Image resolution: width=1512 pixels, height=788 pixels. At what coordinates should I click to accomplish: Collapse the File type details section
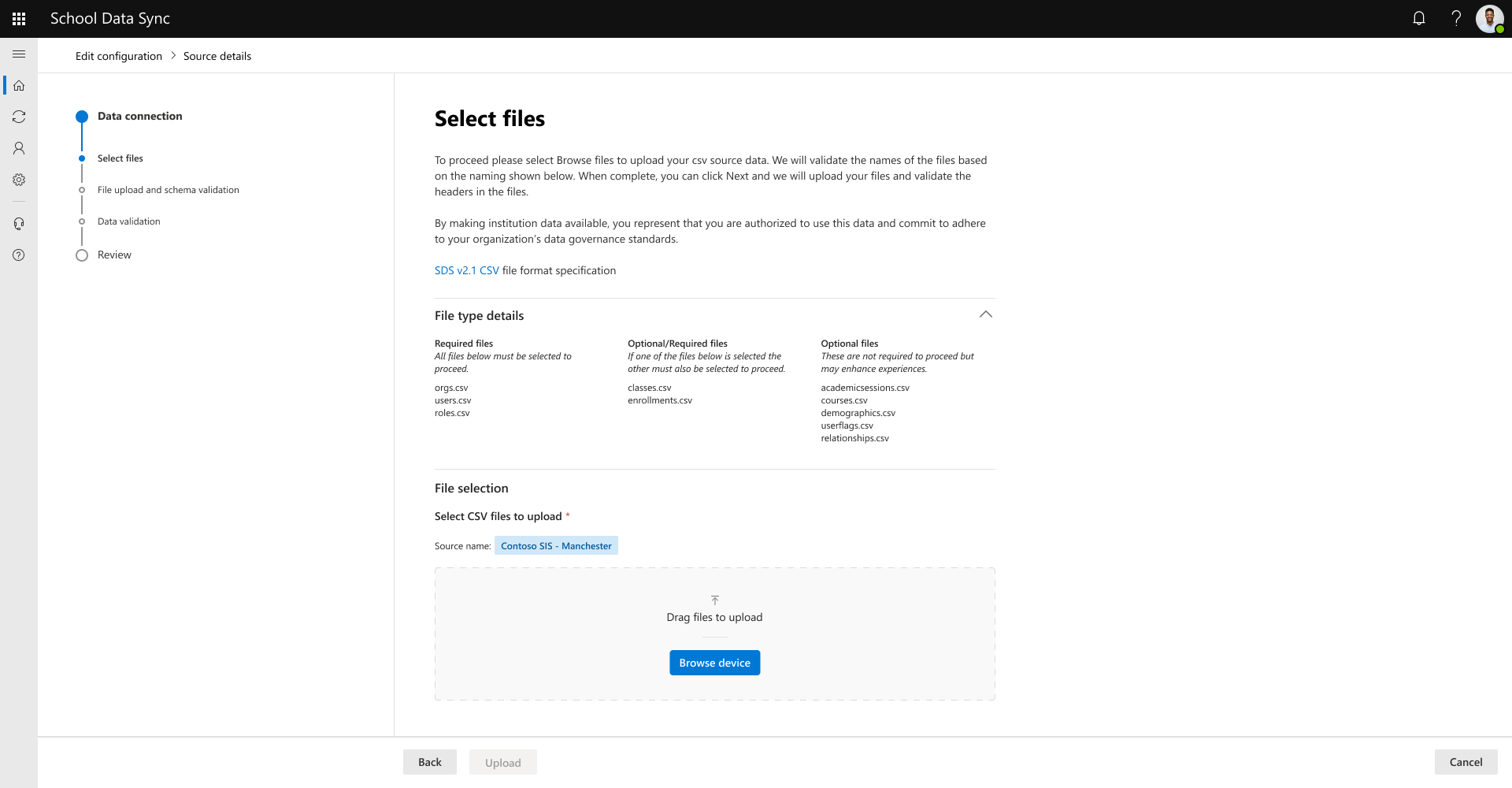pyautogui.click(x=985, y=314)
